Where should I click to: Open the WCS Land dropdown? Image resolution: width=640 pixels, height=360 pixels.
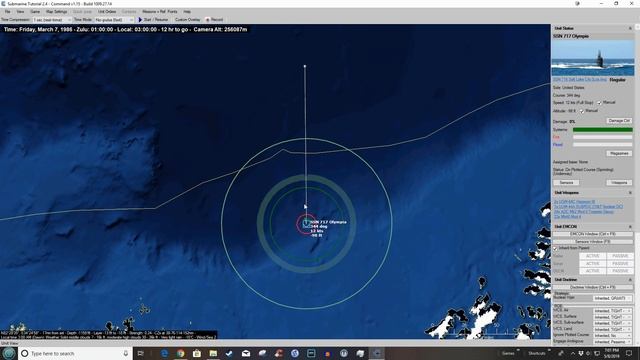(x=612, y=329)
